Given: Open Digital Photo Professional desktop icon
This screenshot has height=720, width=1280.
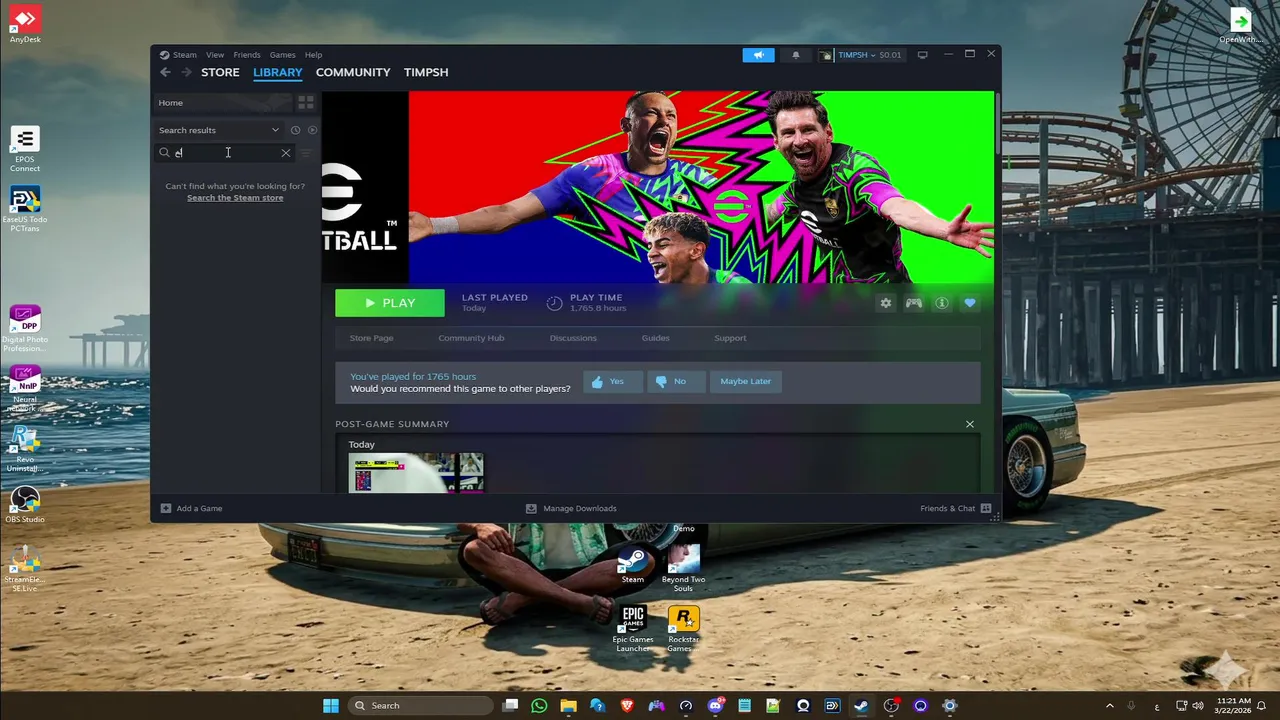Looking at the screenshot, I should (x=25, y=329).
